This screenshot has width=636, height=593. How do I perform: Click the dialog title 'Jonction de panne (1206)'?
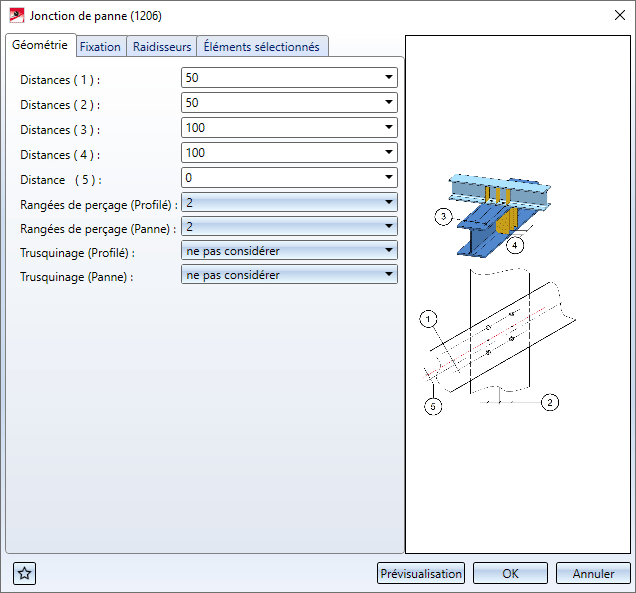pyautogui.click(x=96, y=16)
